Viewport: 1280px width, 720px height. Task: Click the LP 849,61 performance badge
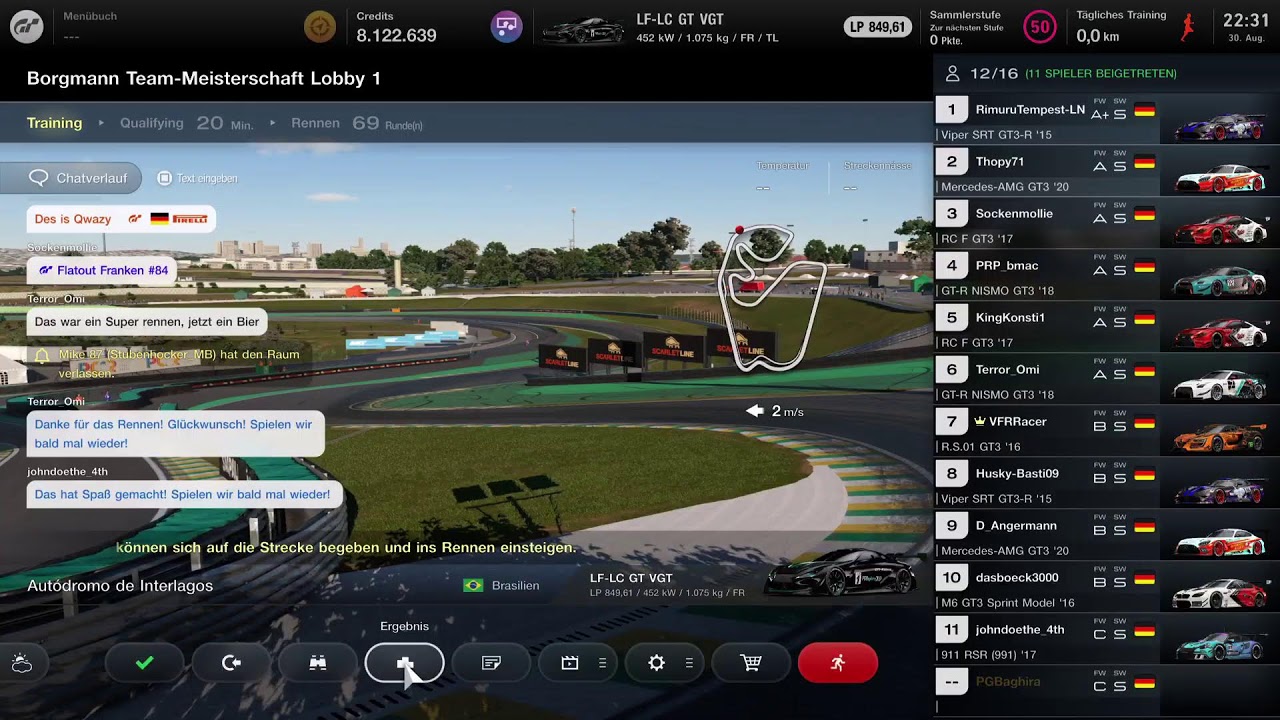[x=879, y=27]
